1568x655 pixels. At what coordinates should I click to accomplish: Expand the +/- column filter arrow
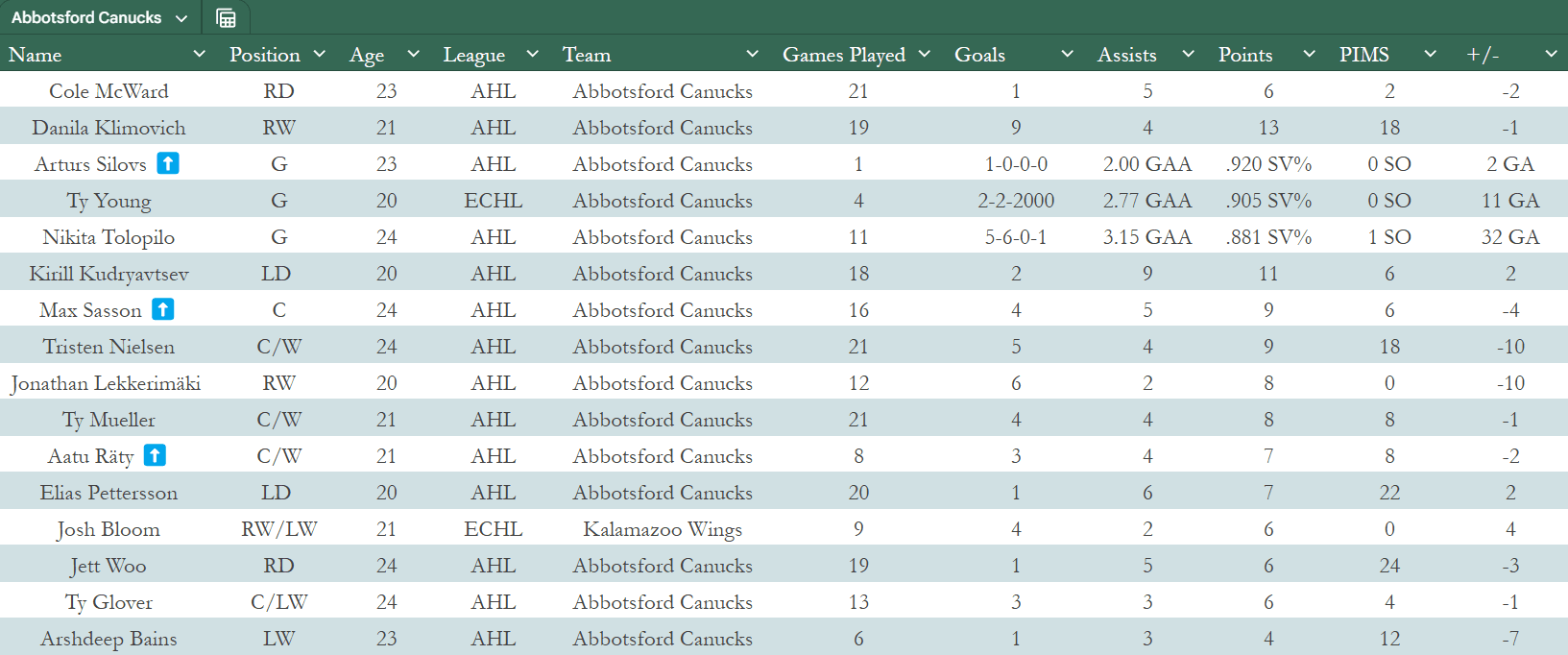tap(1551, 54)
